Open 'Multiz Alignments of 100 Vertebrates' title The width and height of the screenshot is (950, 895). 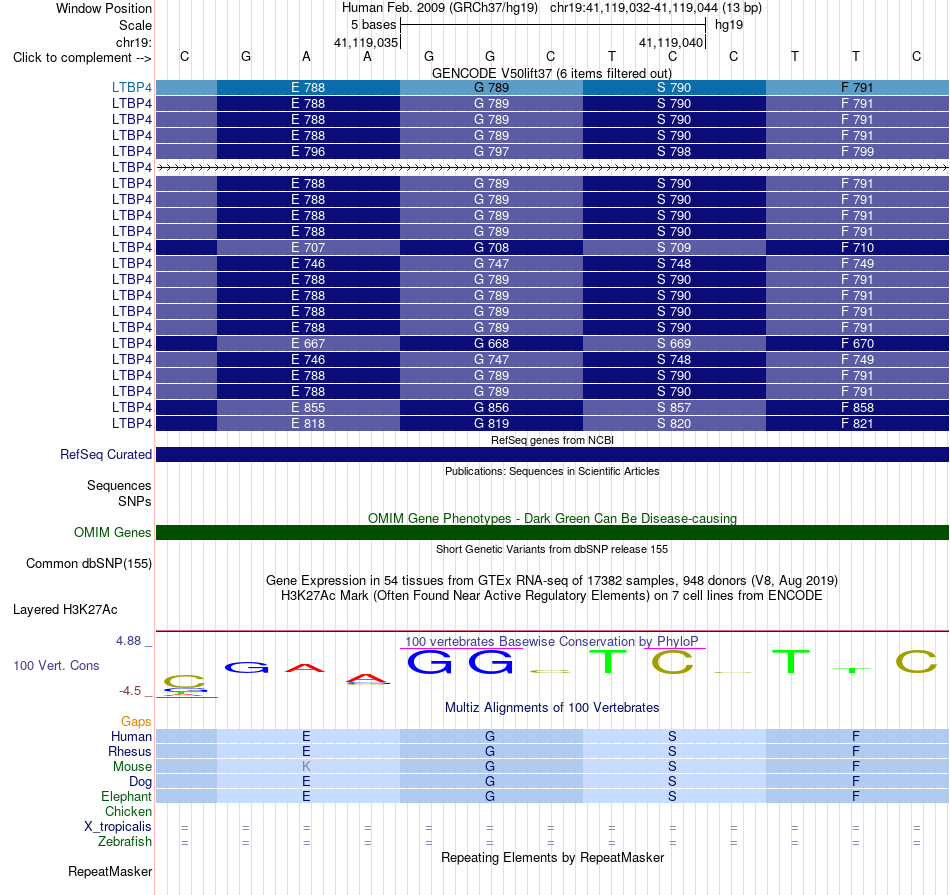552,708
